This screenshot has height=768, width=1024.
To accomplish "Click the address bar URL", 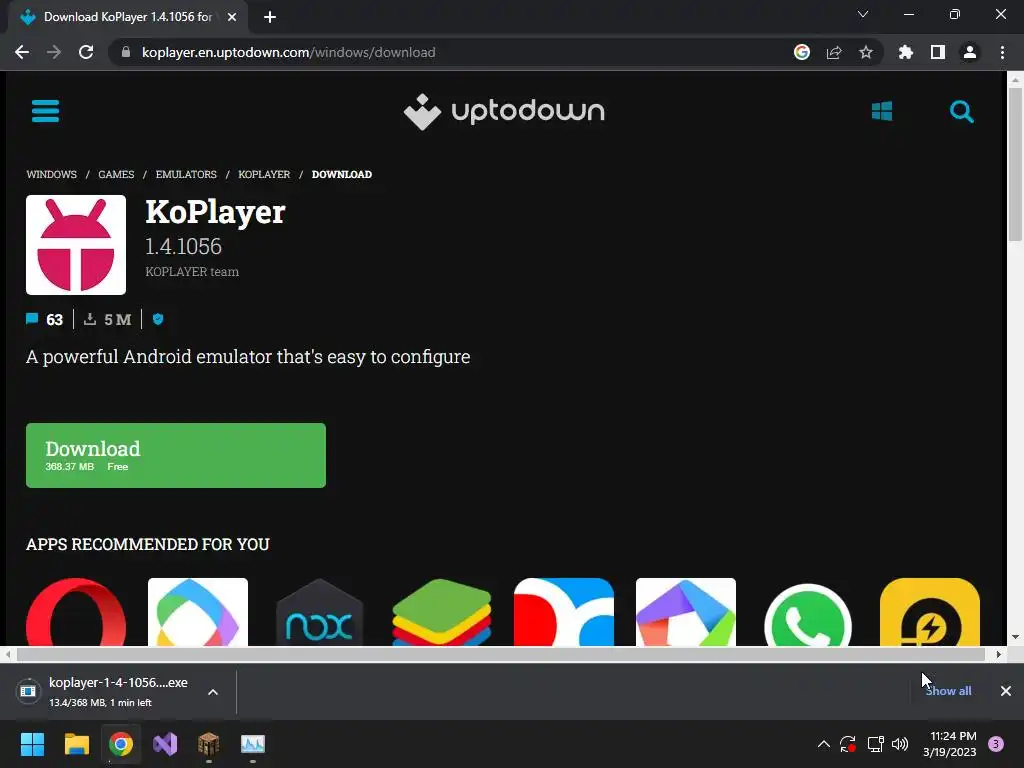I will point(288,52).
